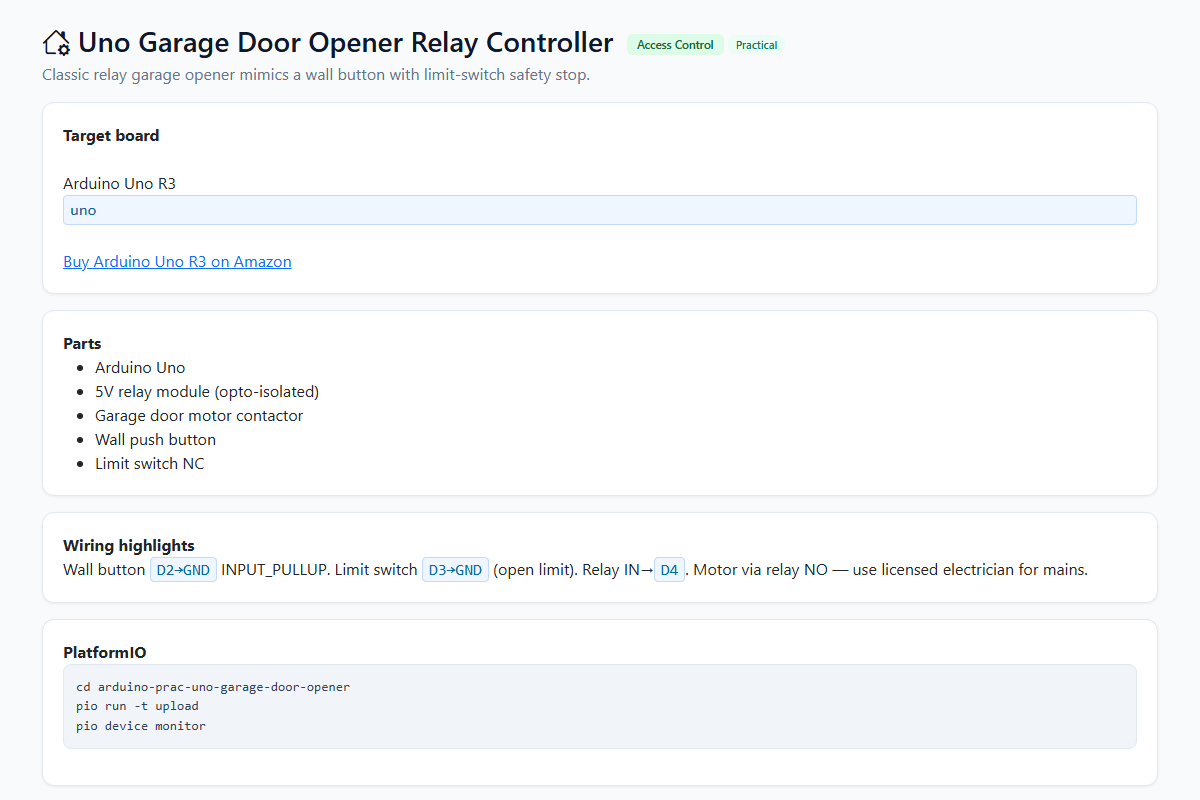Click '5V relay module (opto-isolated)' list item
This screenshot has width=1200, height=800.
(x=207, y=392)
